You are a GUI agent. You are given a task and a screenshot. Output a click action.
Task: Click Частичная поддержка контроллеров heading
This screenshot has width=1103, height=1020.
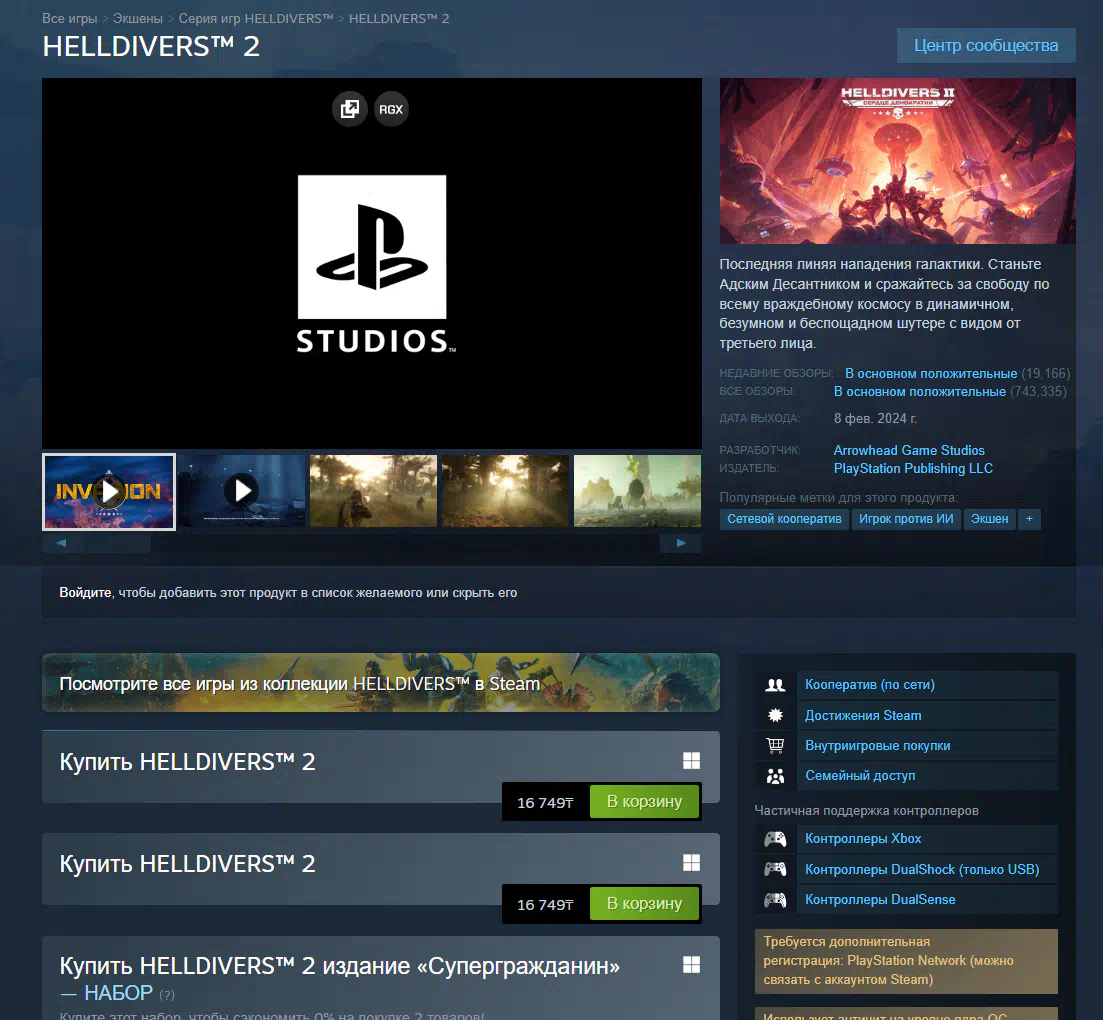click(867, 810)
